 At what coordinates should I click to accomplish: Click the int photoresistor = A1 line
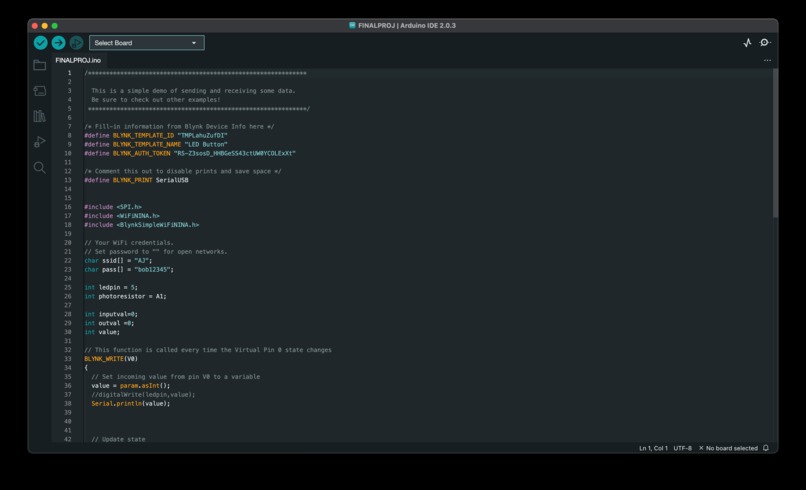tap(125, 296)
